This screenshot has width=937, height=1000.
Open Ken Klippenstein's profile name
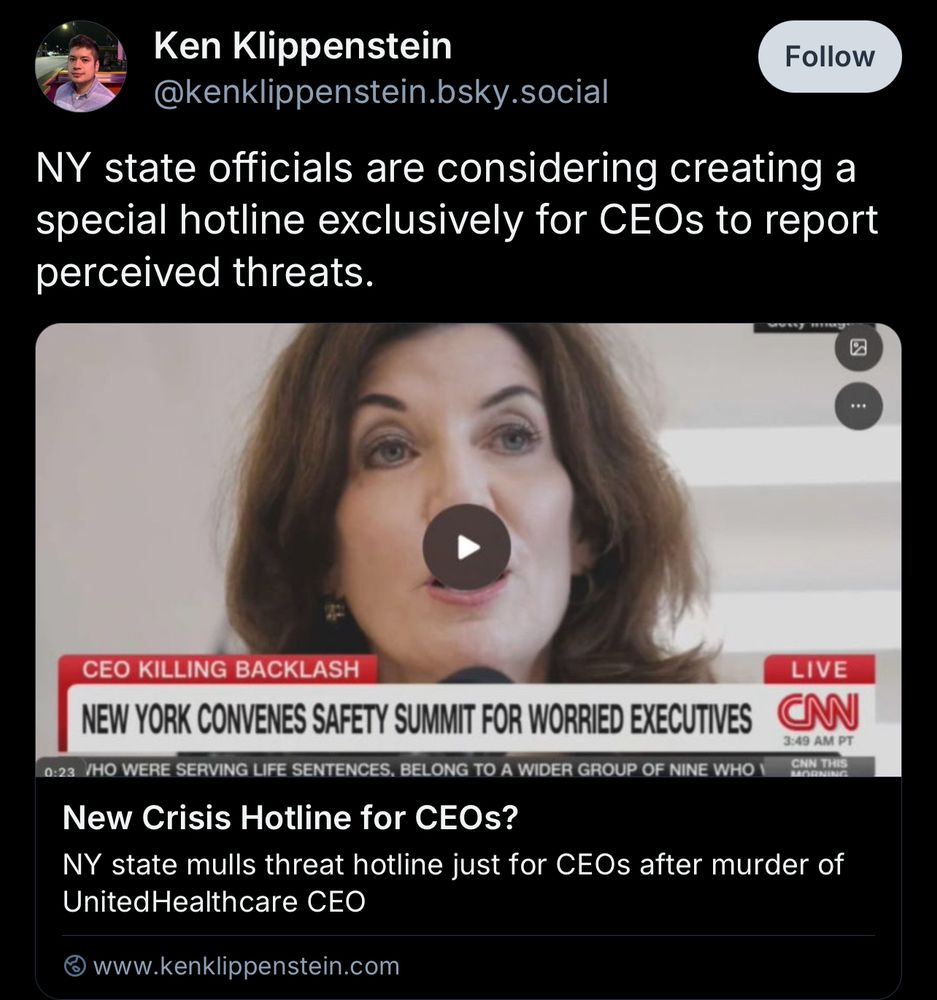click(302, 45)
